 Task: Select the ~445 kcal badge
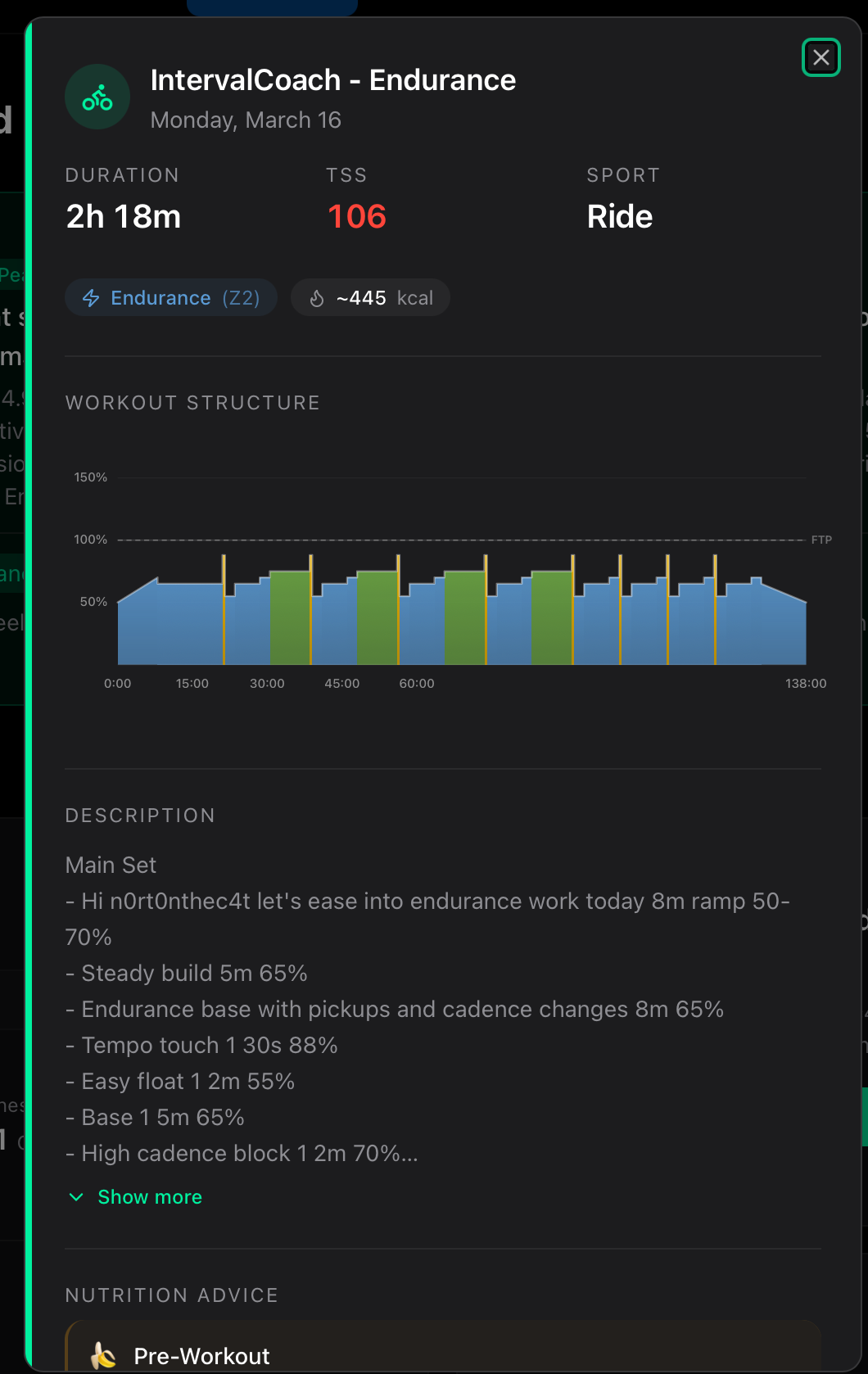370,298
